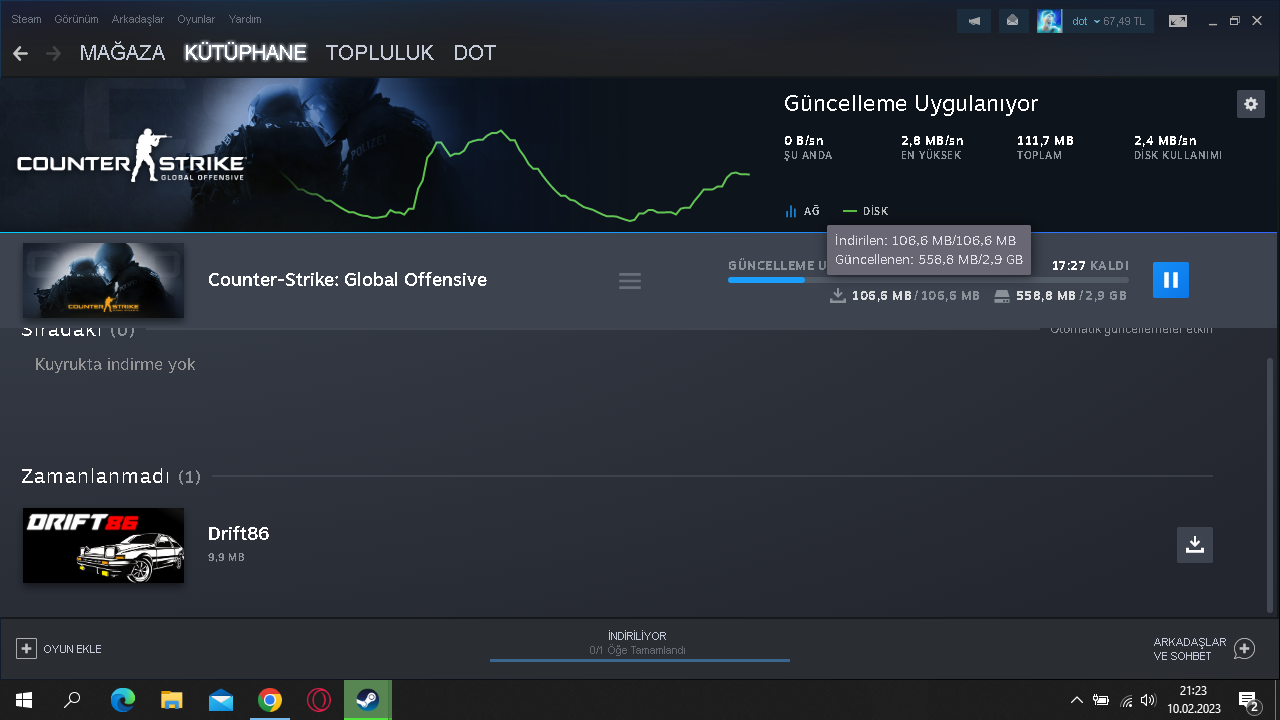Open the Counter-Strike queue handle menu icon
The width and height of the screenshot is (1280, 720).
[630, 281]
